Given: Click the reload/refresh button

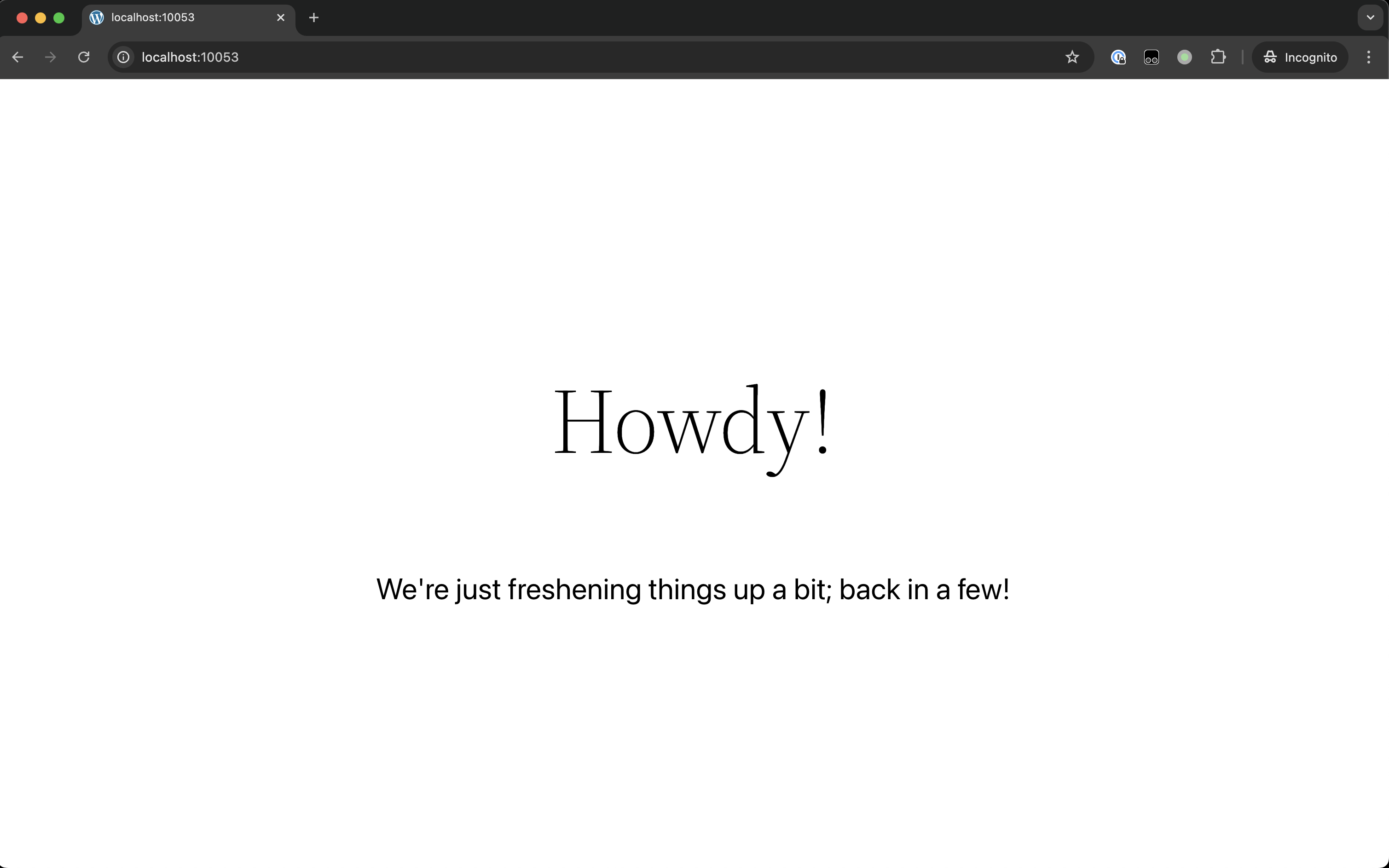Looking at the screenshot, I should coord(84,57).
